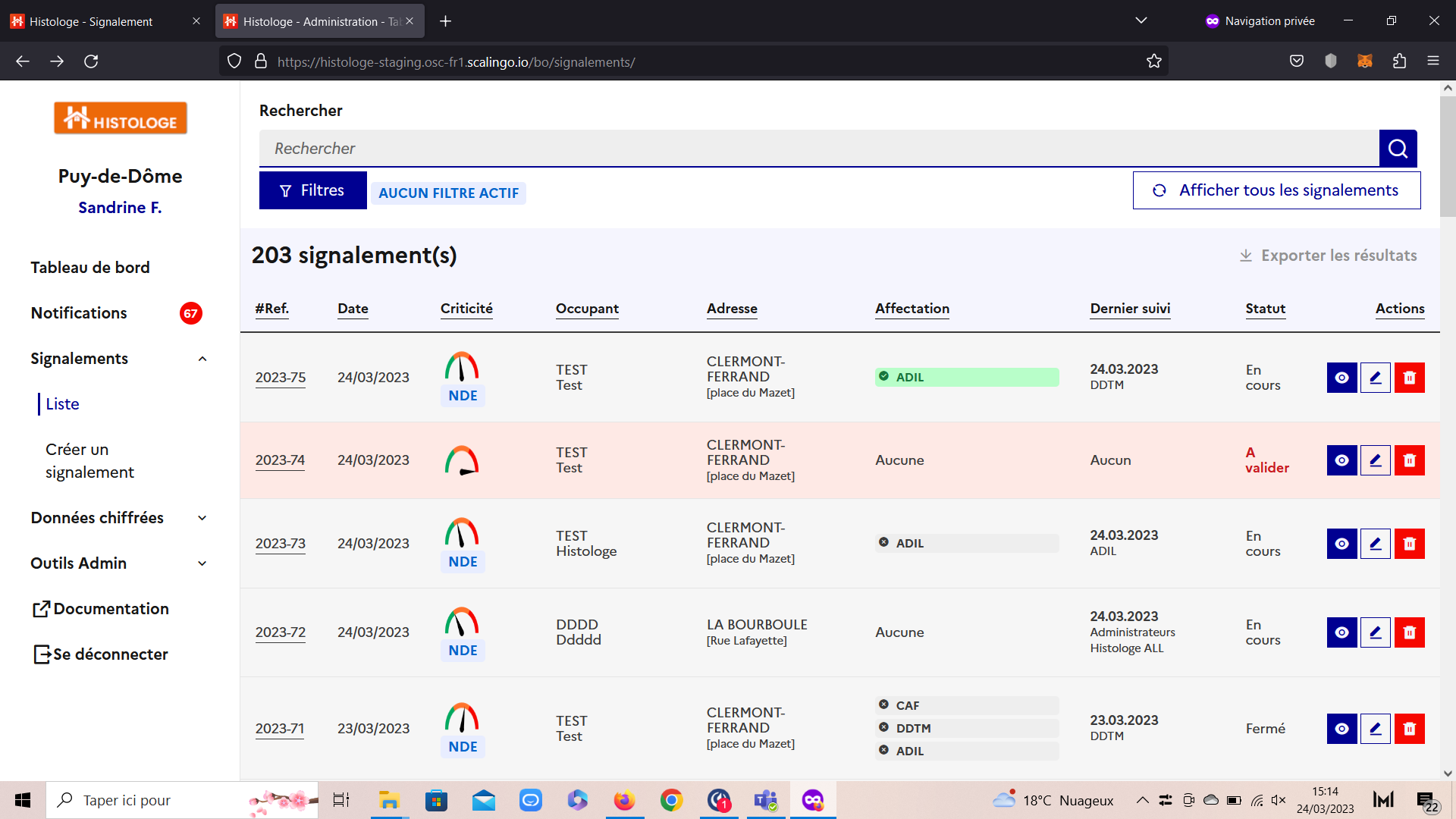Open the Notifications badge showing 67
Screen dimensions: 1456x819
click(190, 313)
